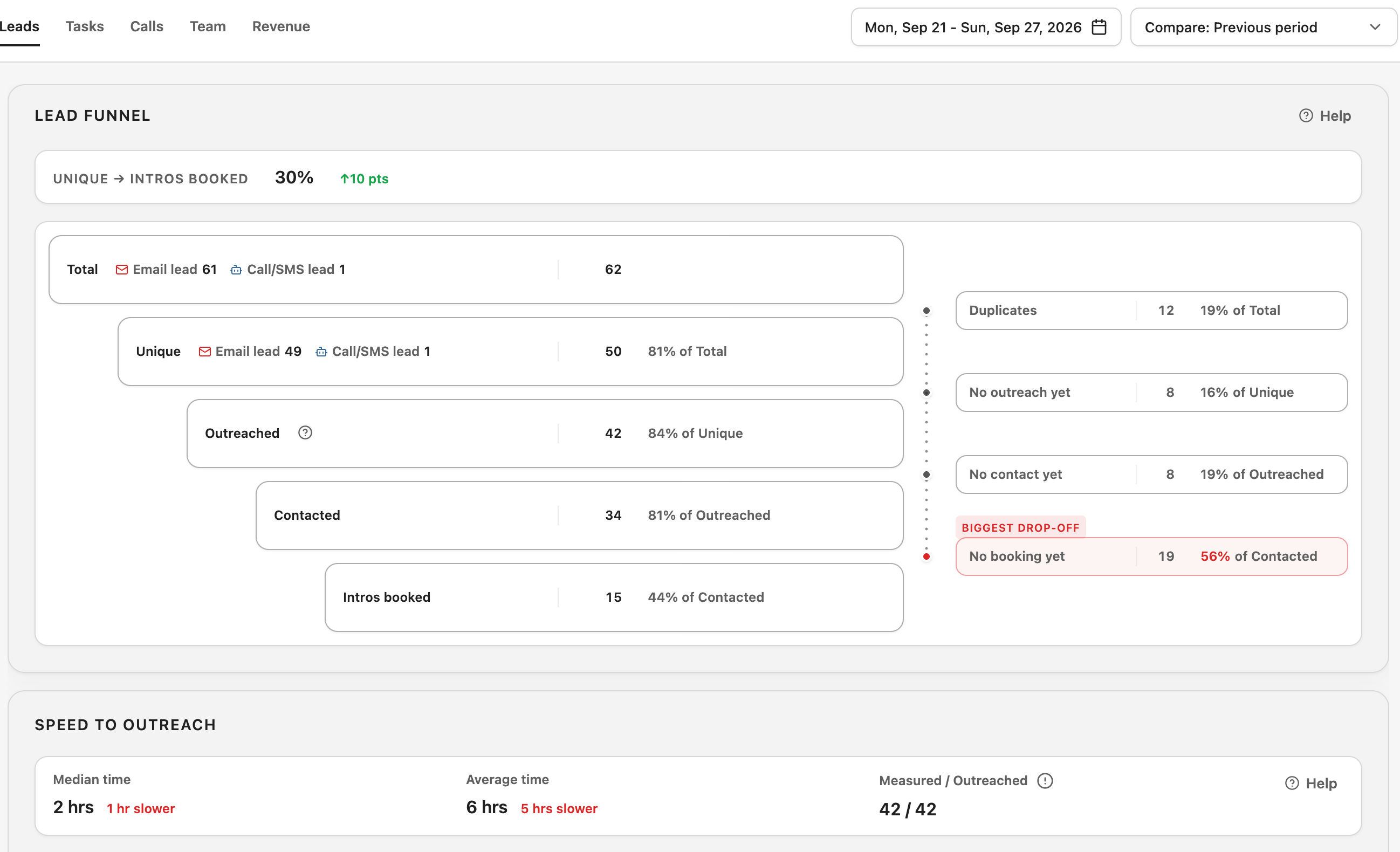Click the Total funnel row

point(476,270)
